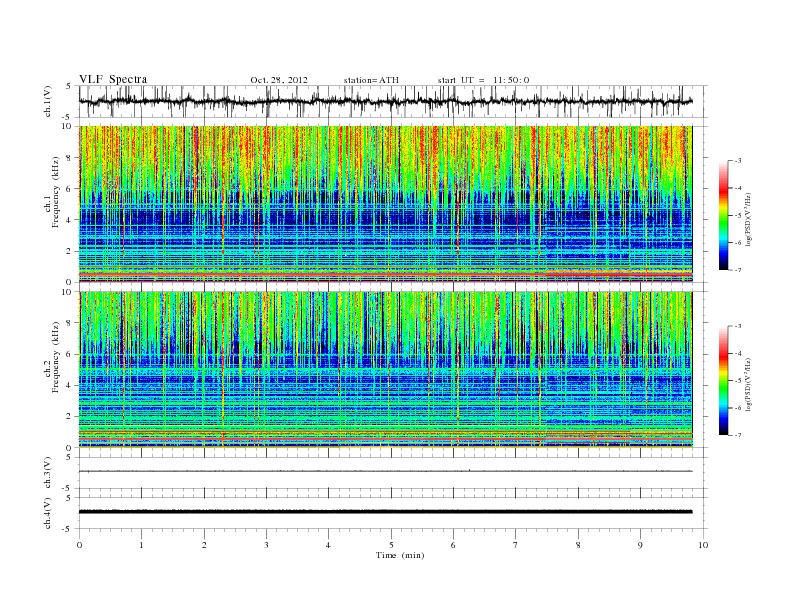Image resolution: width=792 pixels, height=612 pixels.
Task: Click the thick ch.4 voltage trace
Action: (x=385, y=512)
